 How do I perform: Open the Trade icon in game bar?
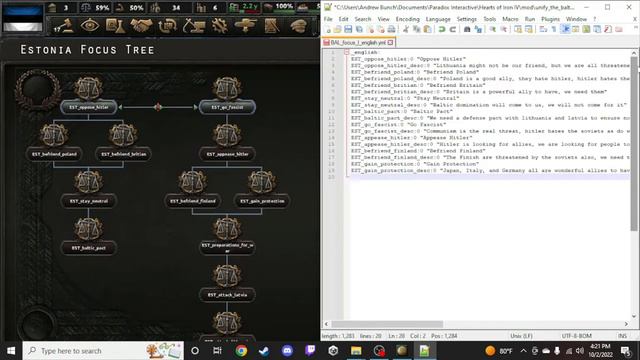pyautogui.click(x=167, y=26)
